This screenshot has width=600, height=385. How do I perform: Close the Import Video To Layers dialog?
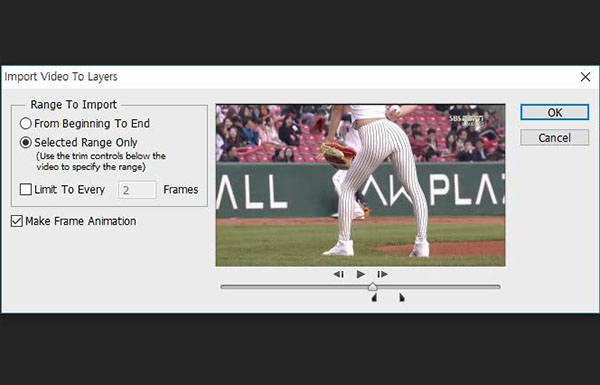pos(585,77)
